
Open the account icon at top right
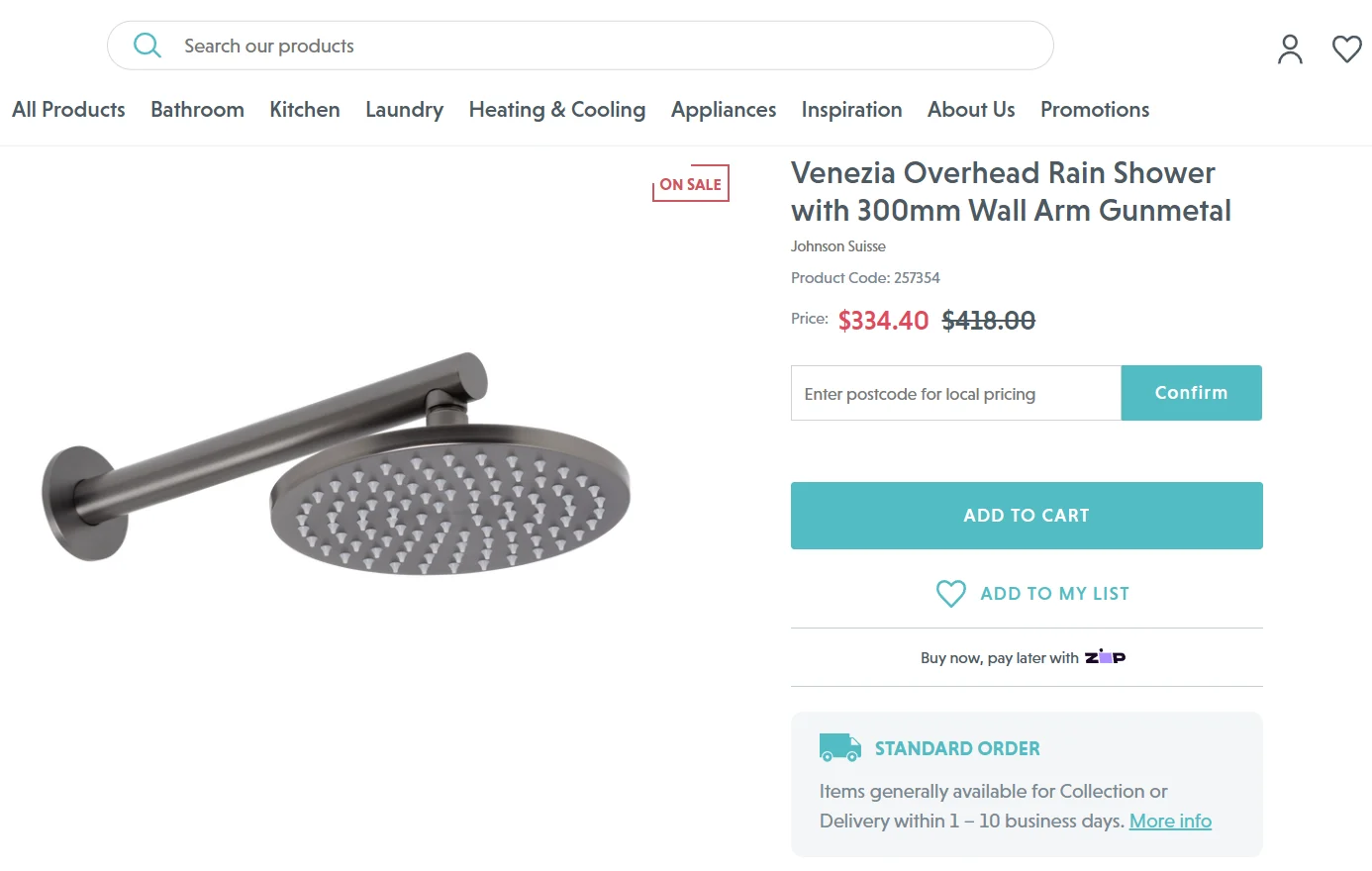click(x=1290, y=48)
